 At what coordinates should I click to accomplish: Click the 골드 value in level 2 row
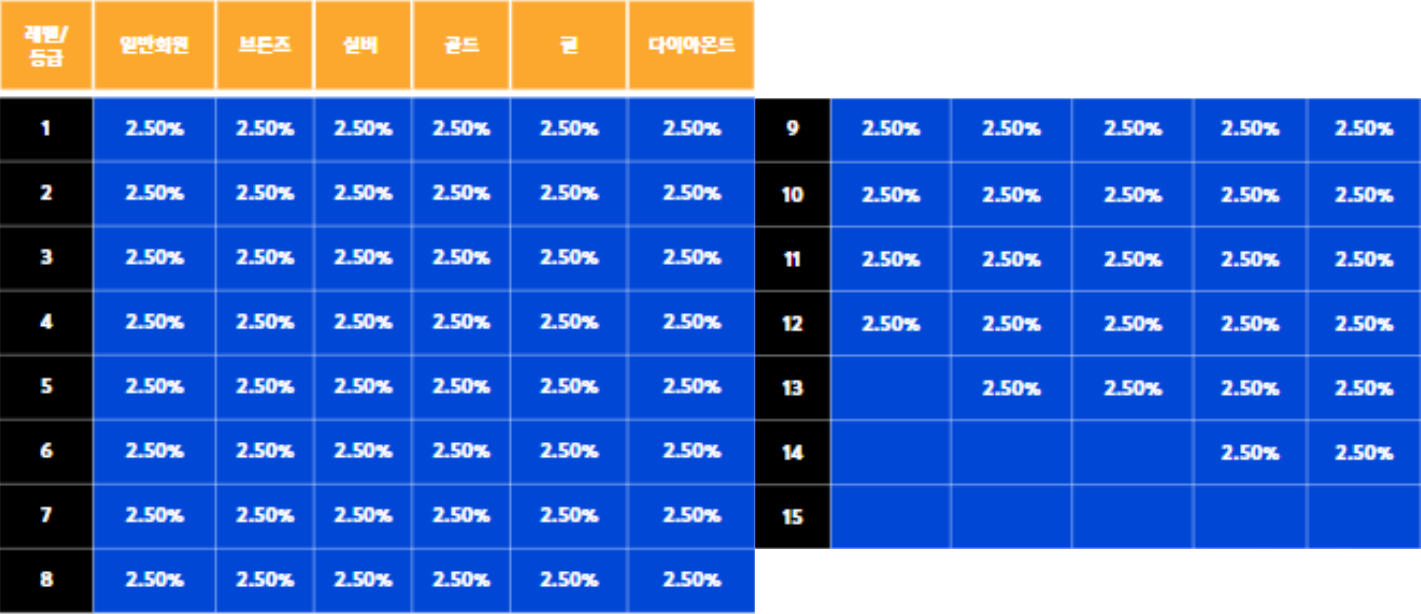tap(461, 193)
